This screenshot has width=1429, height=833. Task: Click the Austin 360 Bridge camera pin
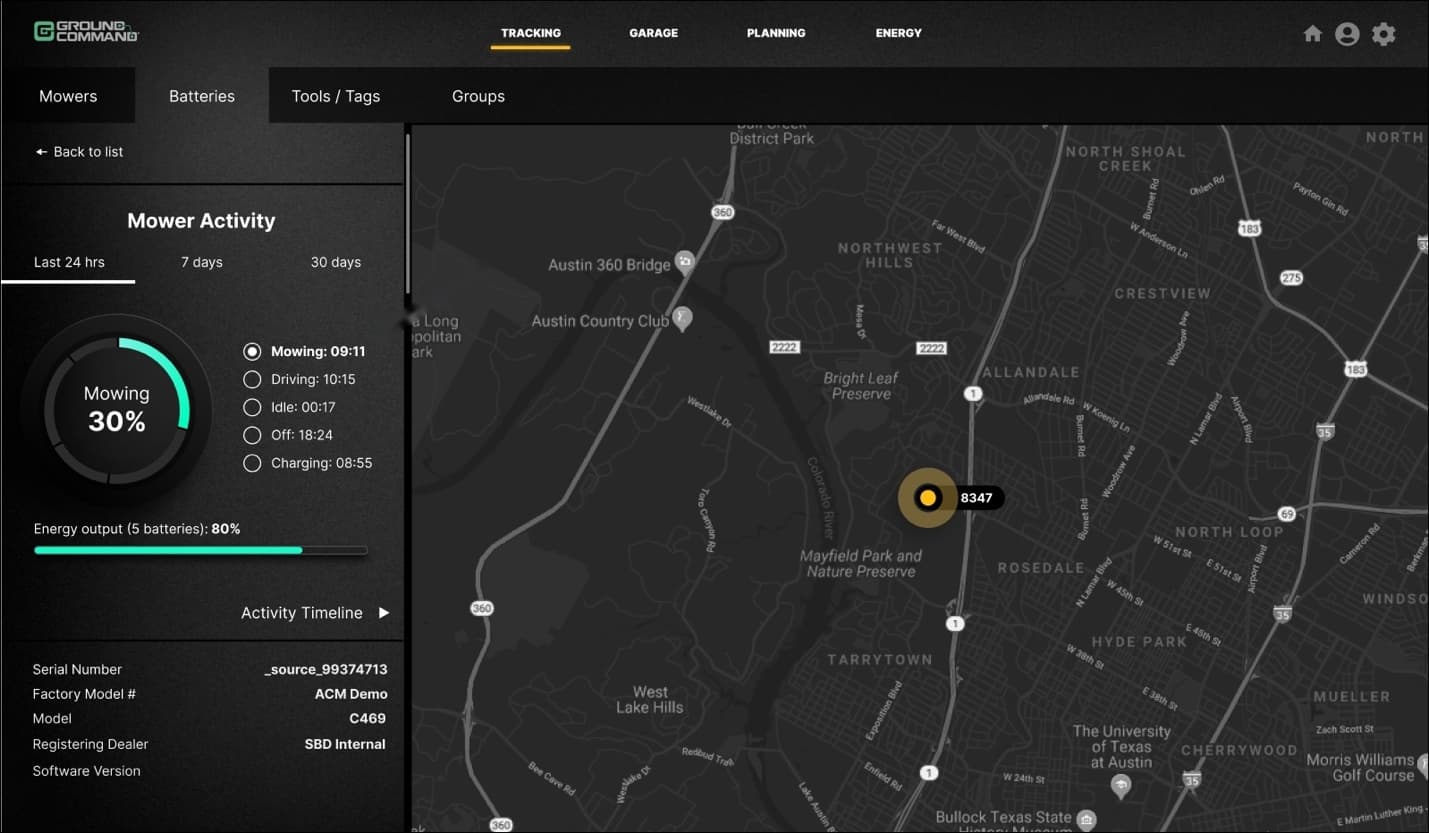pyautogui.click(x=685, y=262)
